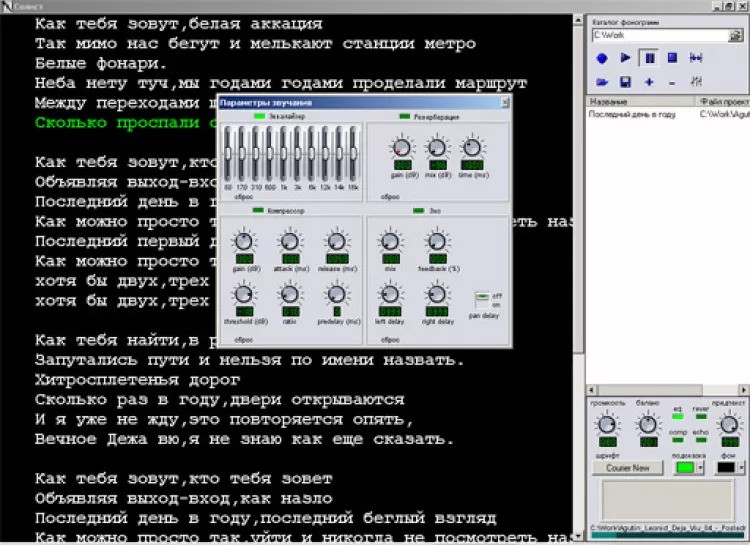Screen dimensions: 750x545
Task: Click the баланс balance knob
Action: 648,424
